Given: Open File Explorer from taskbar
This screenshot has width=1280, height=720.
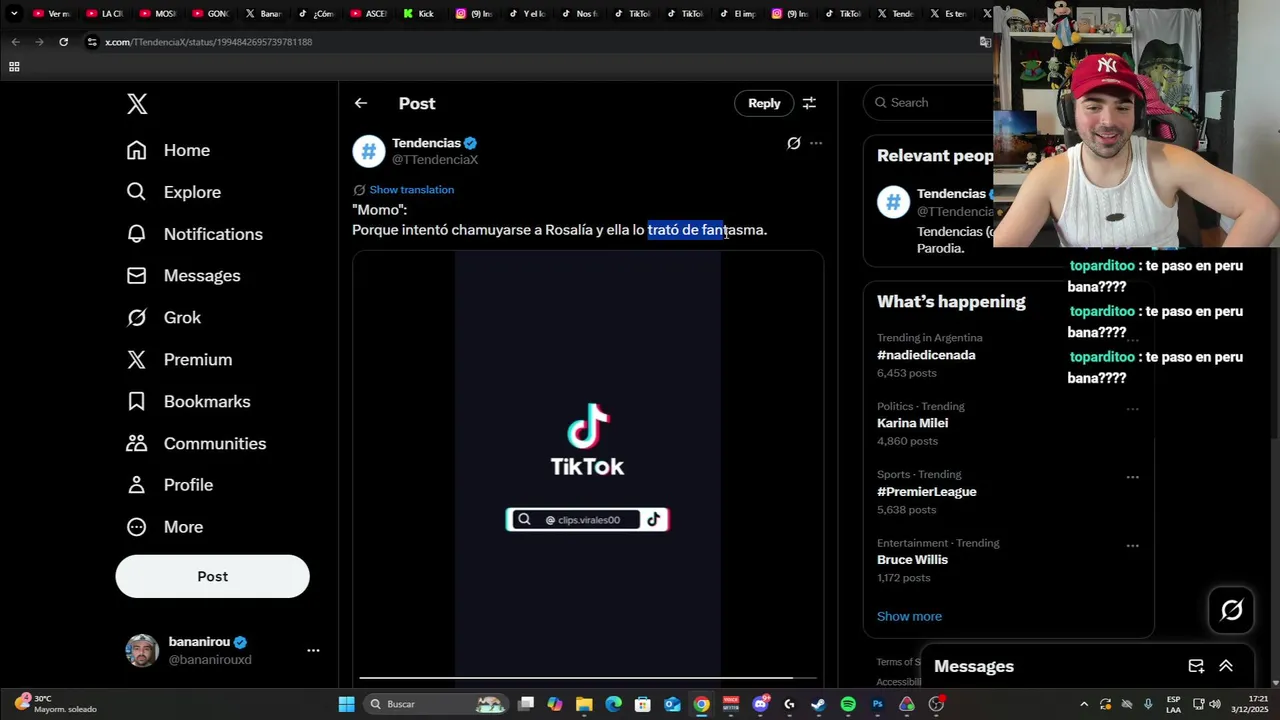Looking at the screenshot, I should click(x=584, y=704).
